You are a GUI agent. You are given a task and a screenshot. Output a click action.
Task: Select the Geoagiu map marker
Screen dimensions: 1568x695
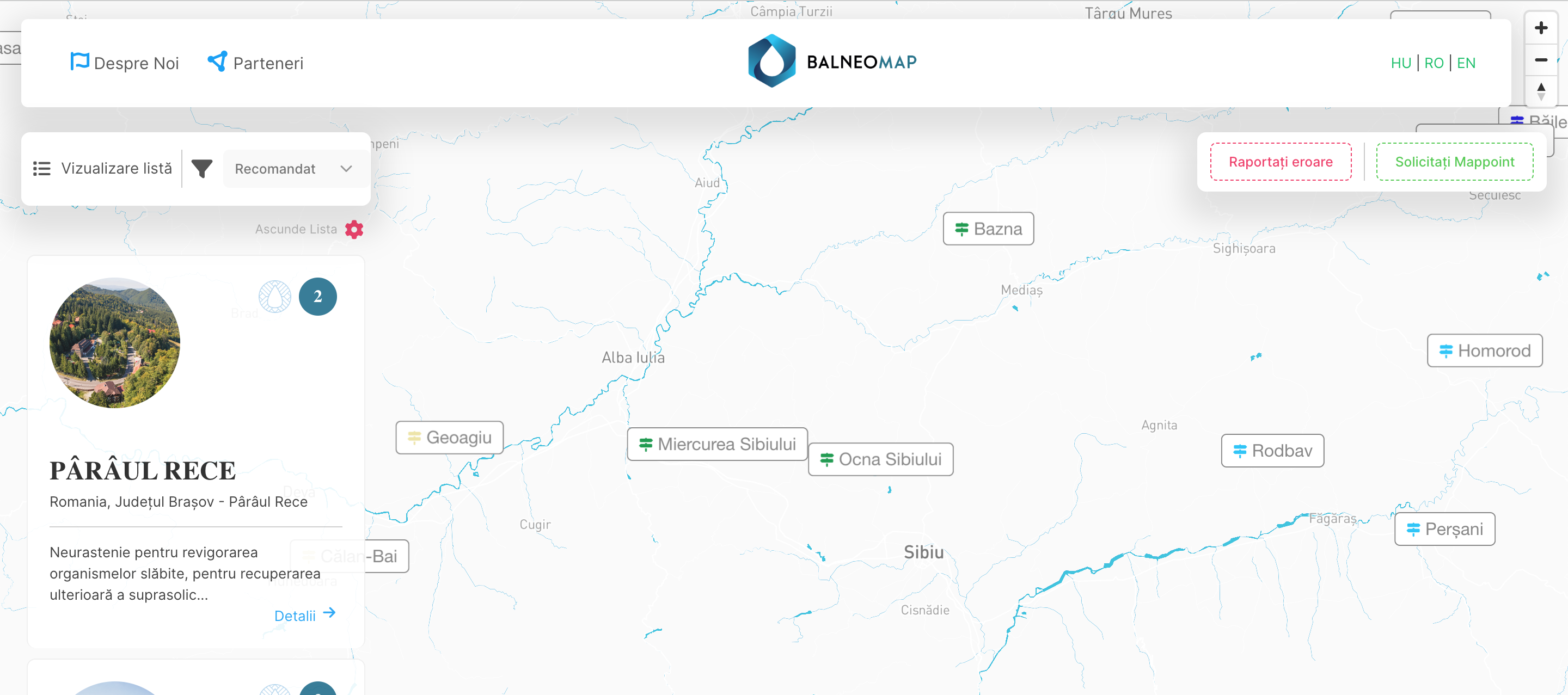449,438
